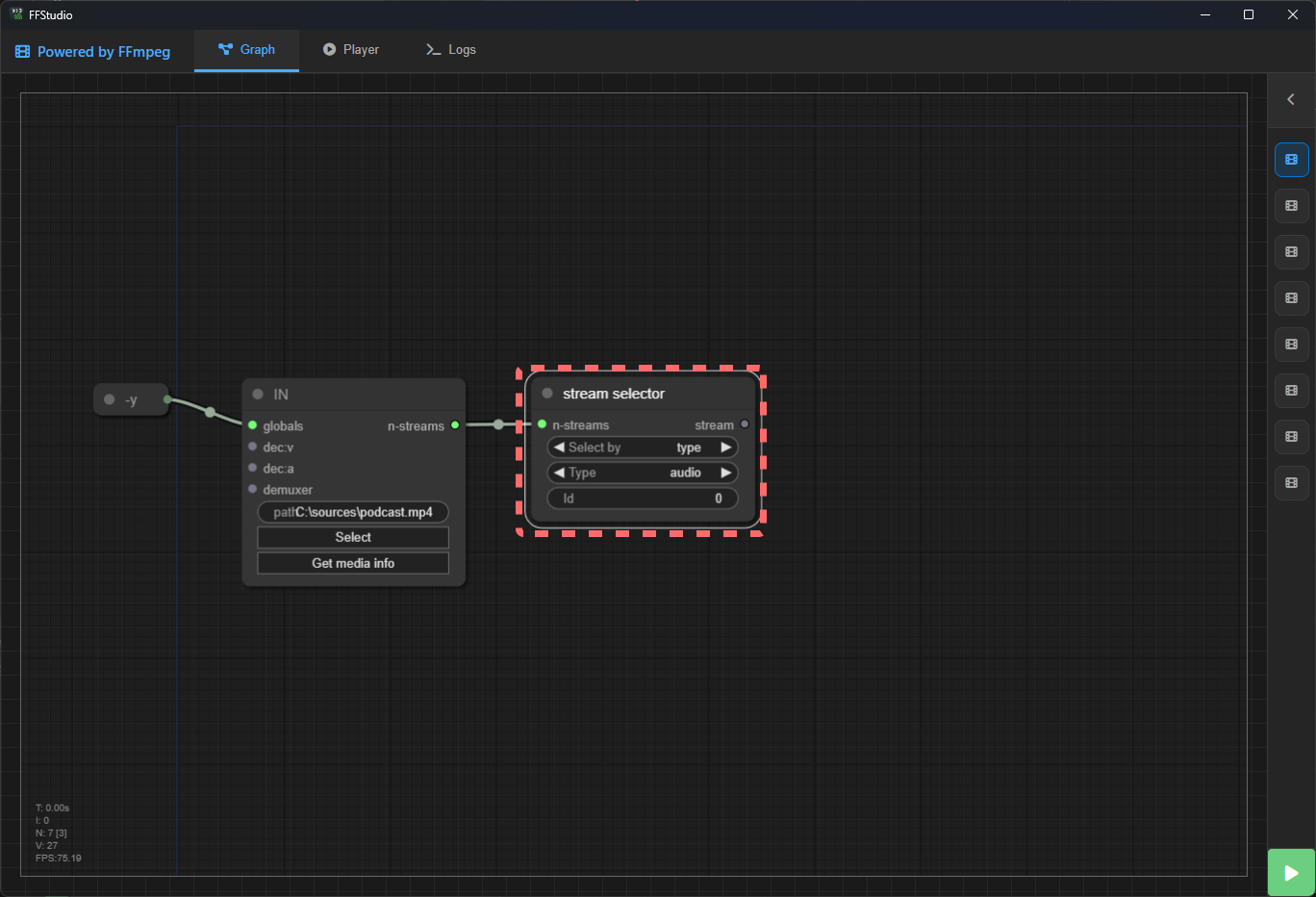Minimize the FFStudio window
Image resolution: width=1316 pixels, height=897 pixels.
(1205, 14)
